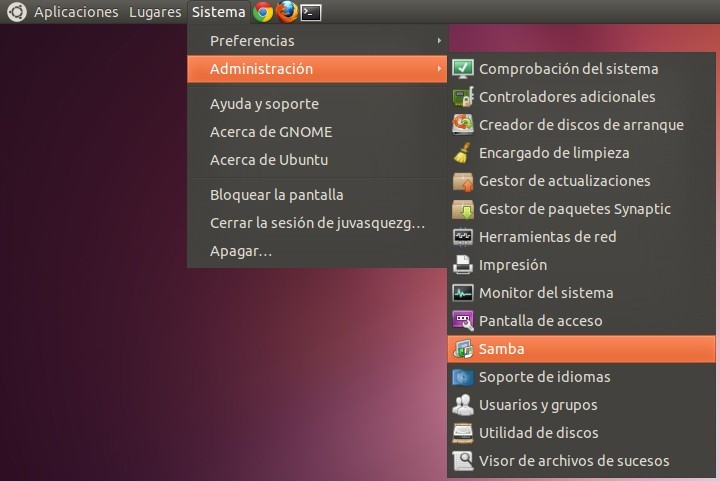
Task: Click the Sistema menu in the panel
Action: (x=219, y=12)
